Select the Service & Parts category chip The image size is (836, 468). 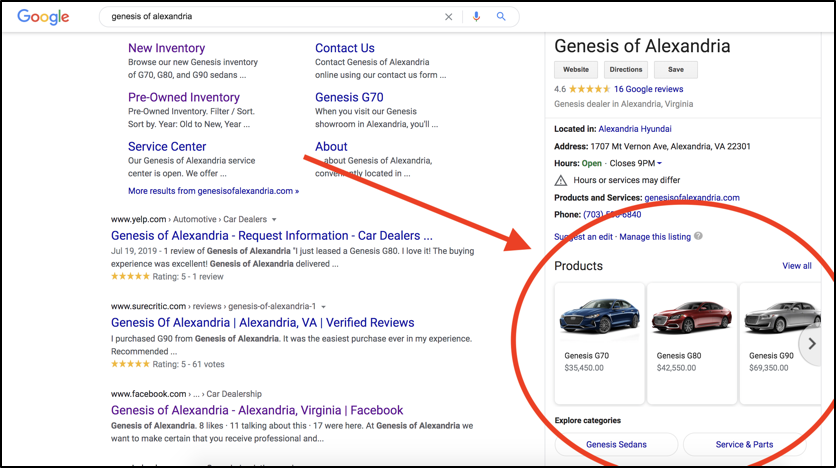[744, 445]
